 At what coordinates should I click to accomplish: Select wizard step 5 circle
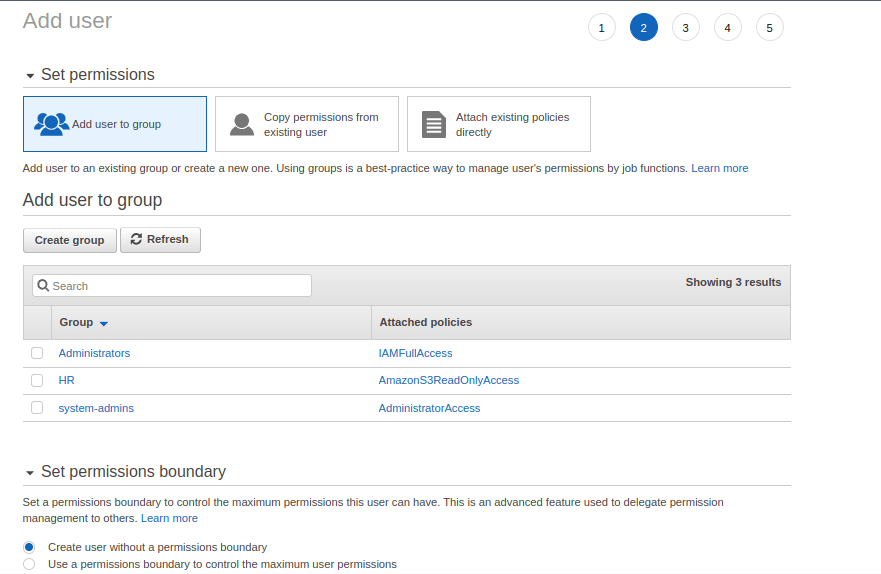(769, 28)
